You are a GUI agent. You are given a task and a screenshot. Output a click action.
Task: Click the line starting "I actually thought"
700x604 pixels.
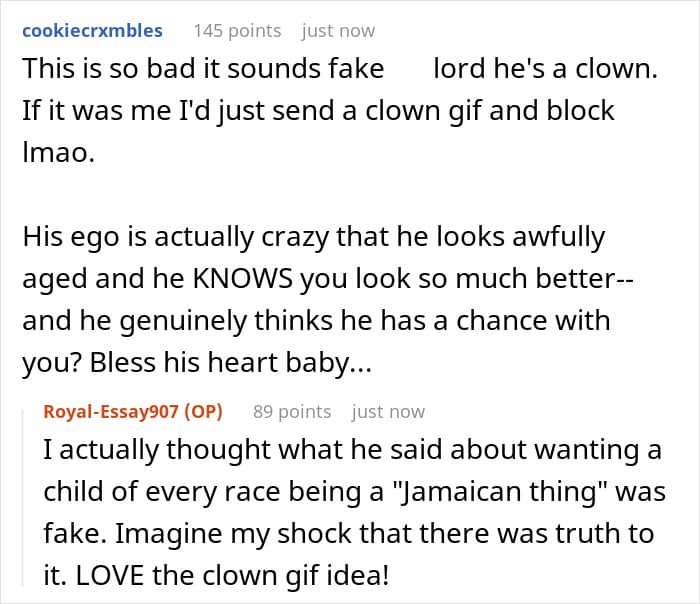tap(352, 451)
